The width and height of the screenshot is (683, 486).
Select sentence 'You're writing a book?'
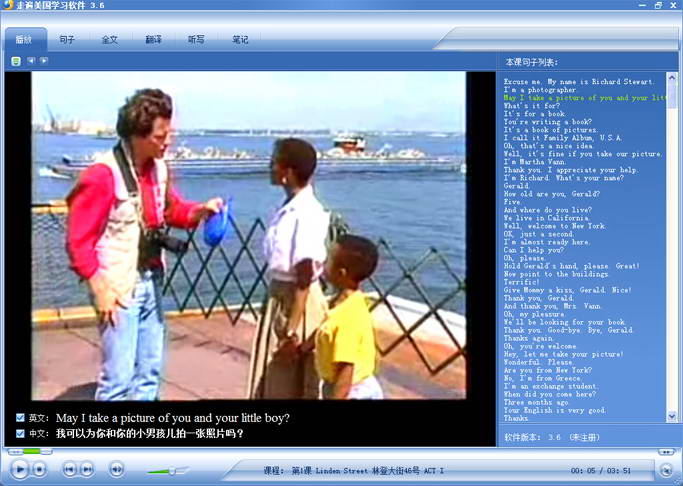pyautogui.click(x=548, y=122)
